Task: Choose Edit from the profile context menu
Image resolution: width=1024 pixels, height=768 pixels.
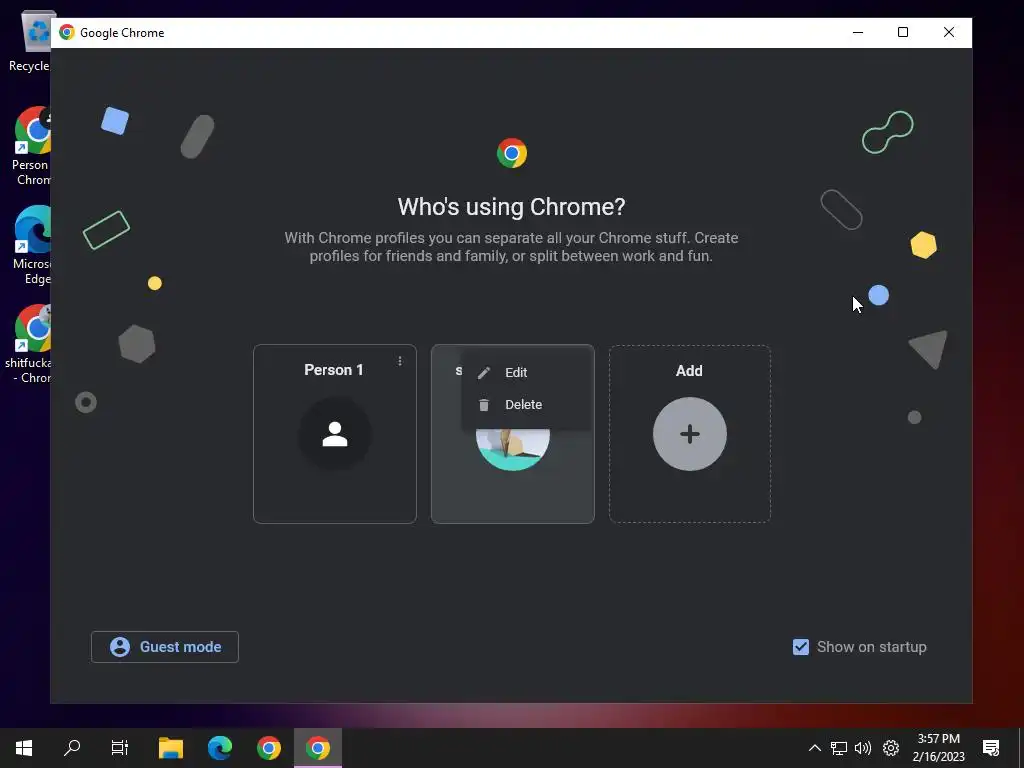Action: [526, 372]
